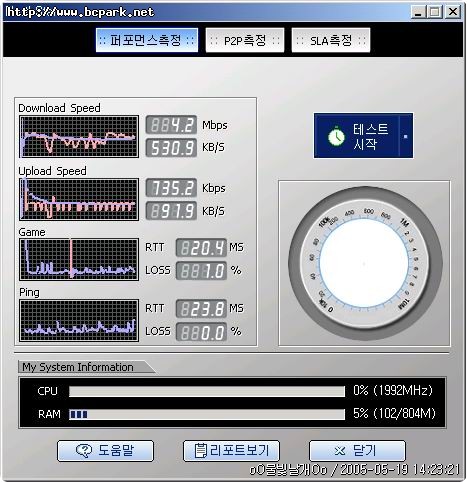The width and height of the screenshot is (467, 482).
Task: Switch to the 퍼포먼스측정 tab
Action: click(147, 40)
